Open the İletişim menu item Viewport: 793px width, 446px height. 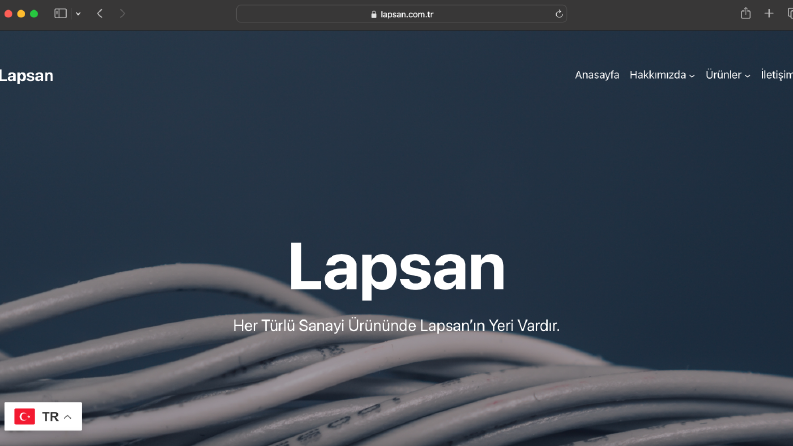coord(777,75)
